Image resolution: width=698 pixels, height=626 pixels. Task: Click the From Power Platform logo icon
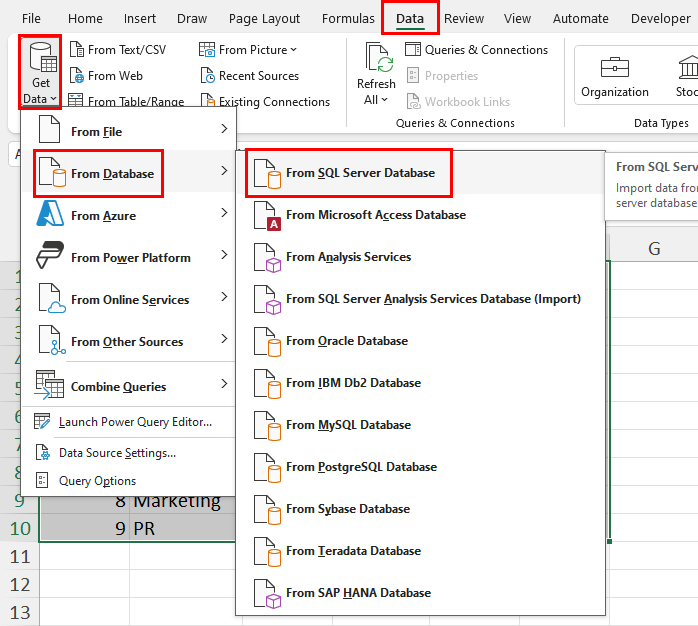(50, 255)
